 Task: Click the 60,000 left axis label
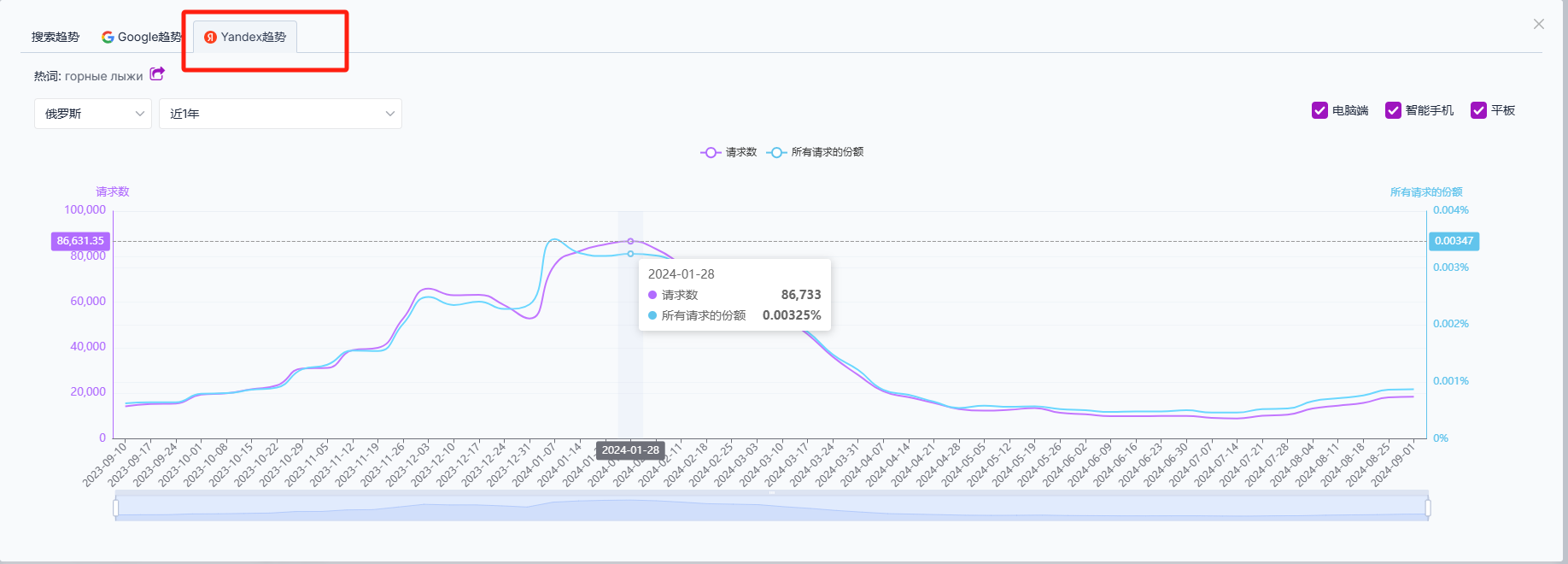point(88,301)
